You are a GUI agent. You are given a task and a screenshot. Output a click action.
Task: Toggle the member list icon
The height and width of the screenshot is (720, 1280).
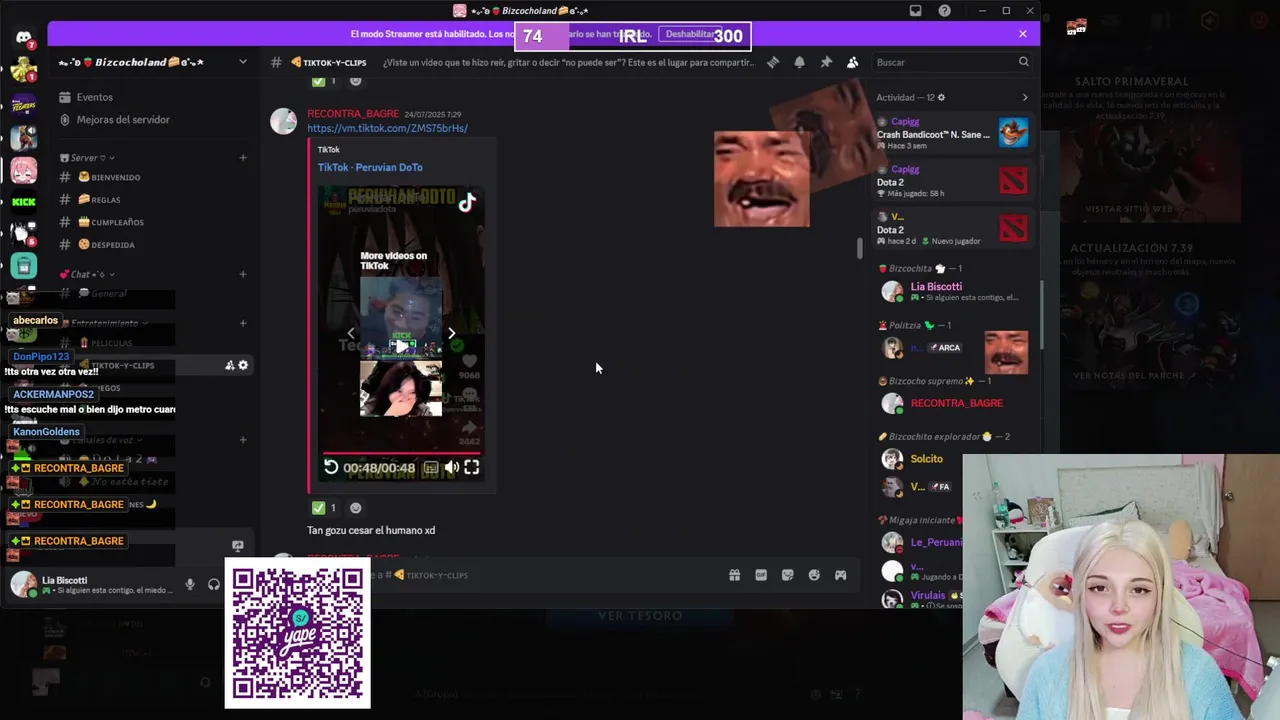[852, 62]
